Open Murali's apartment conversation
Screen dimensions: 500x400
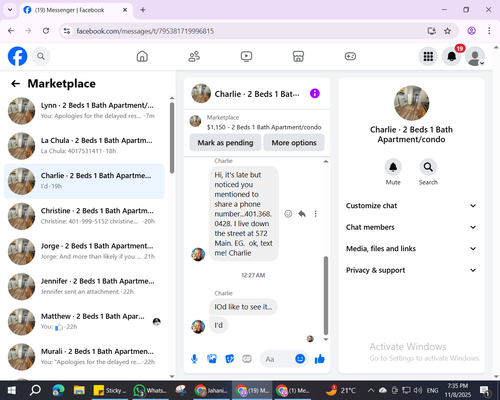coord(84,357)
